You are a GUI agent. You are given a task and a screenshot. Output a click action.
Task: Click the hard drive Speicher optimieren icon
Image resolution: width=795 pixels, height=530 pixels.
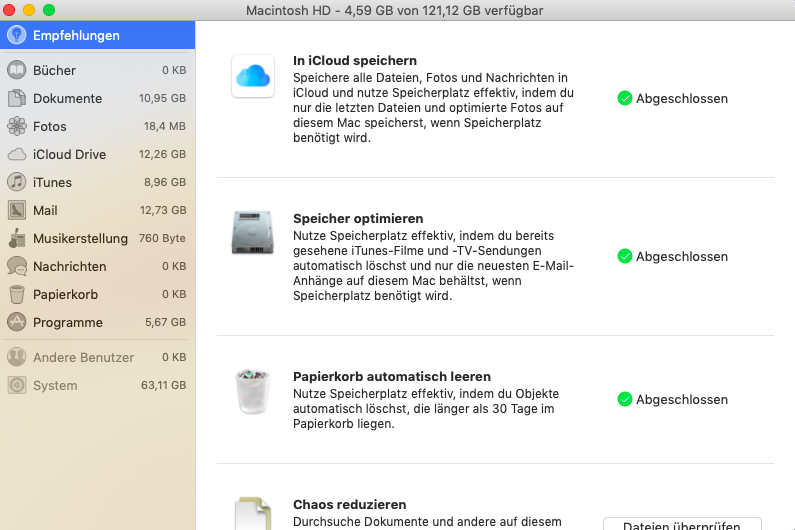[253, 234]
